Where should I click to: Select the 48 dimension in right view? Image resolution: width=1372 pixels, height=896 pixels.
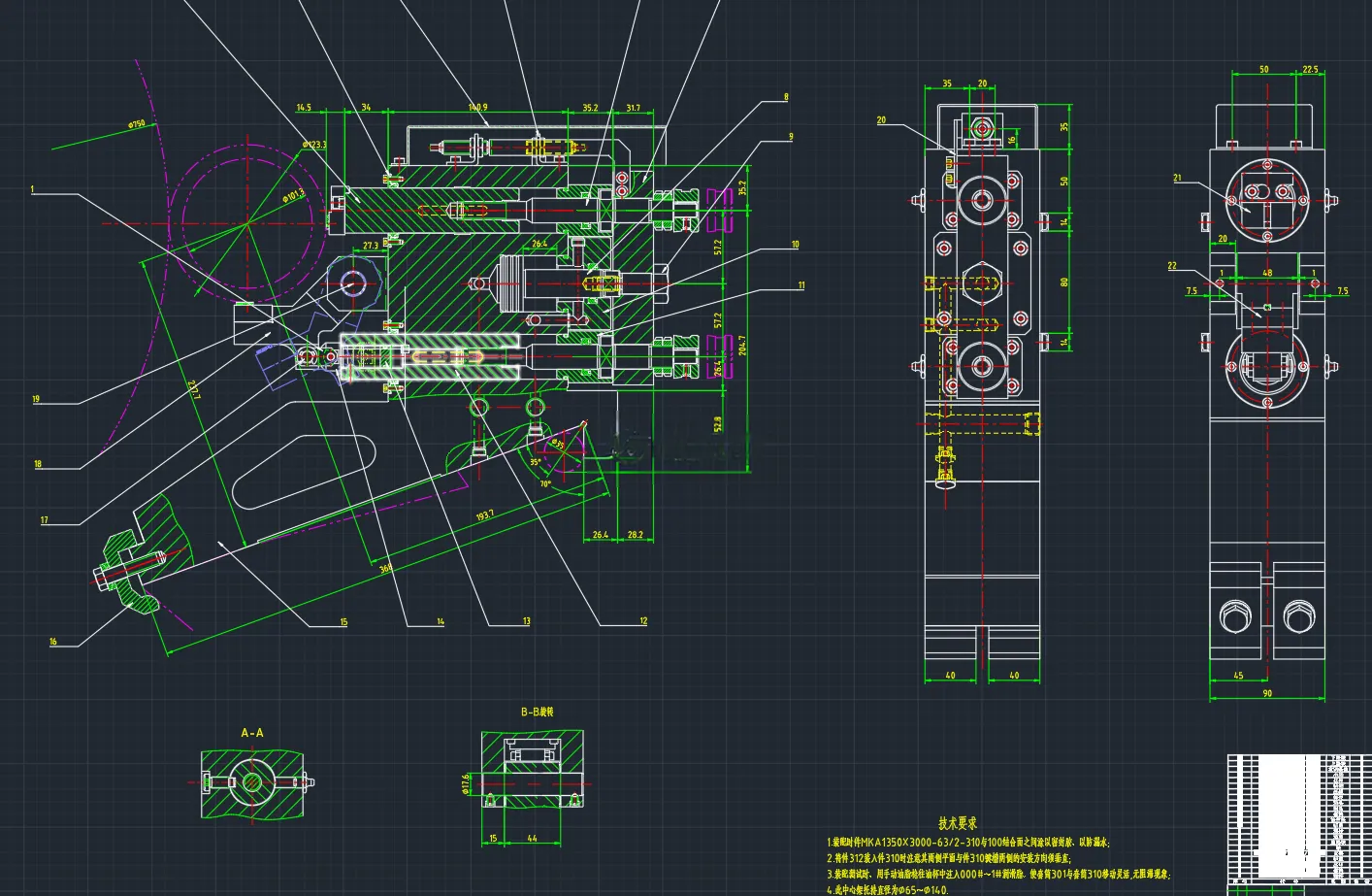(1267, 274)
